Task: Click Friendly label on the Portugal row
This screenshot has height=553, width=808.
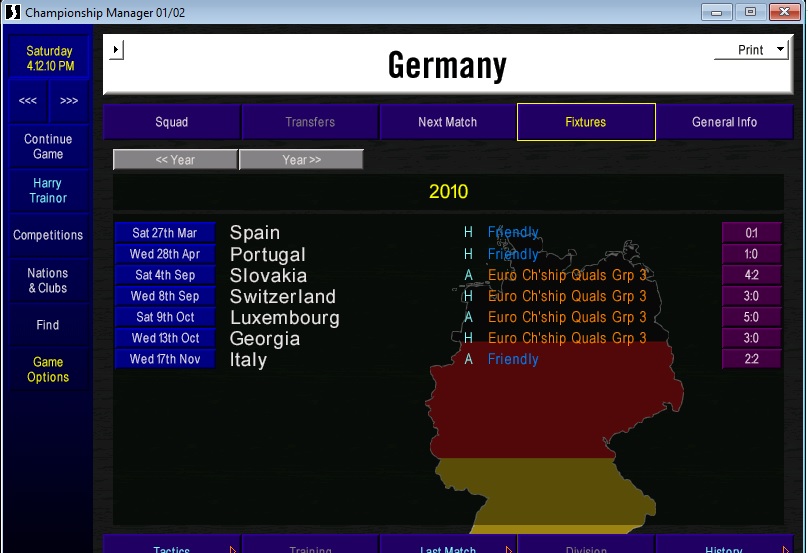Action: point(513,254)
